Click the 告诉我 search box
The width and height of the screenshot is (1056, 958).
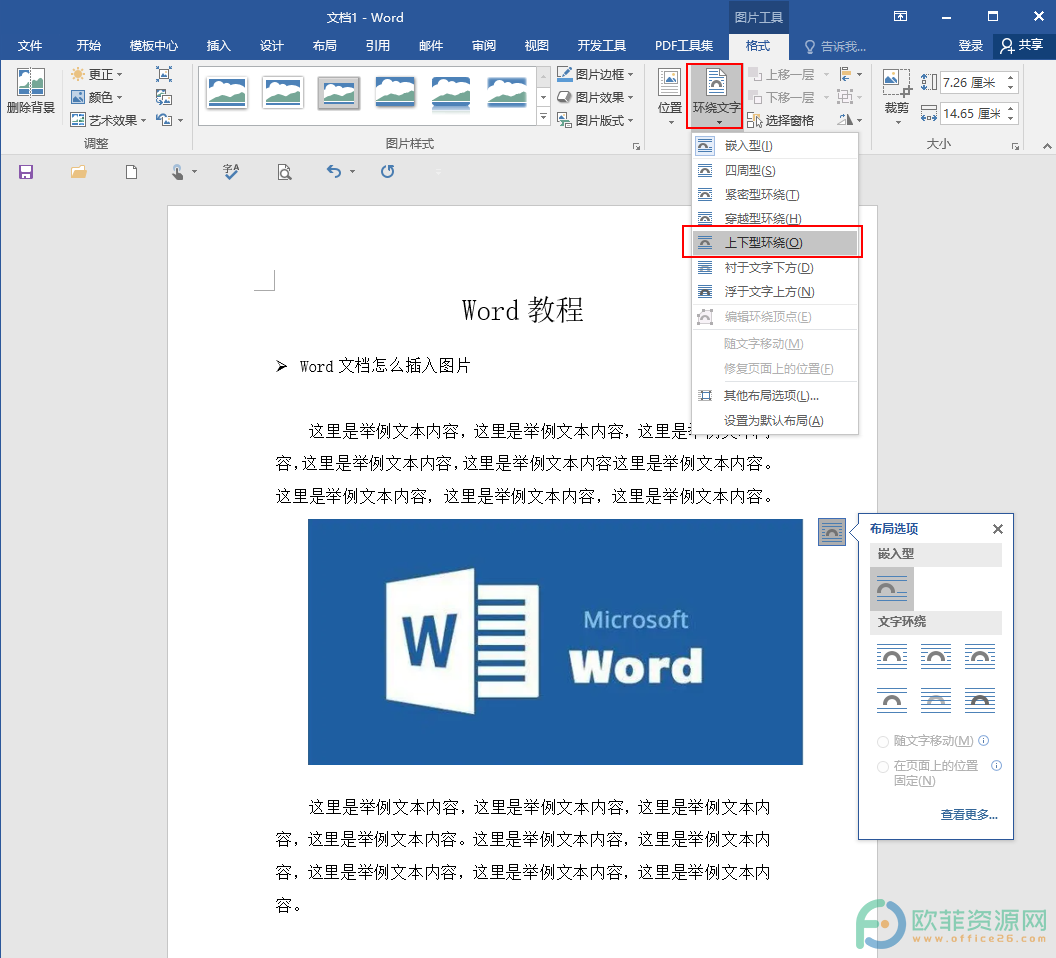[835, 46]
